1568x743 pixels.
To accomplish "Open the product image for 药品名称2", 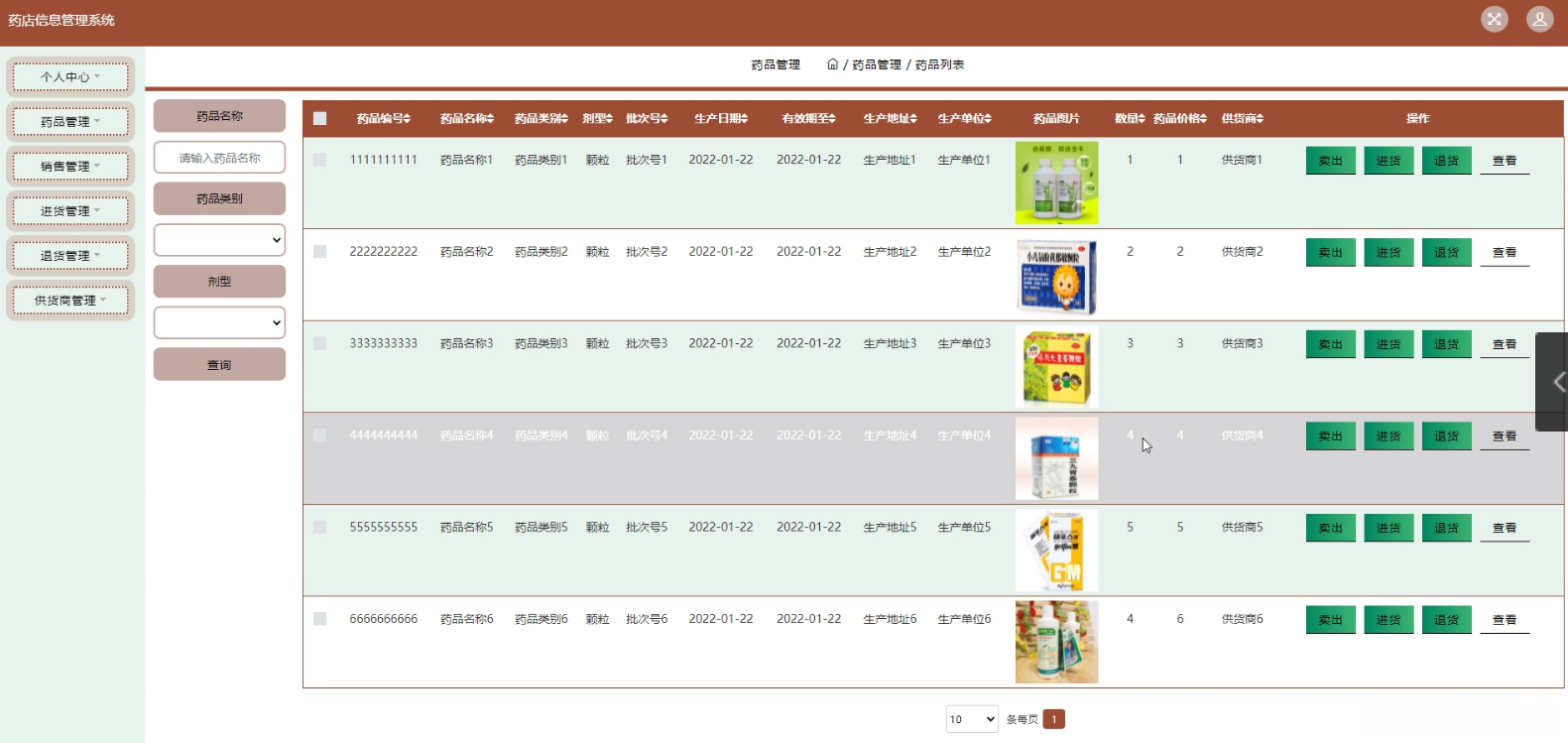I will pos(1056,275).
